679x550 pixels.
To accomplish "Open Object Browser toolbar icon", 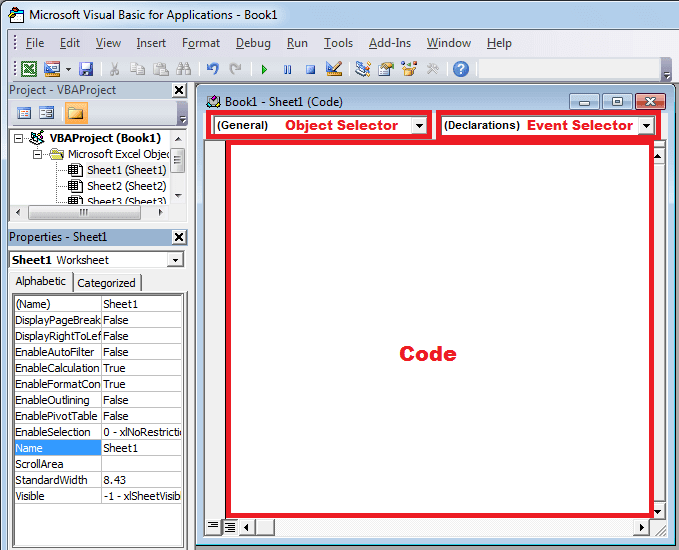I will tap(409, 69).
